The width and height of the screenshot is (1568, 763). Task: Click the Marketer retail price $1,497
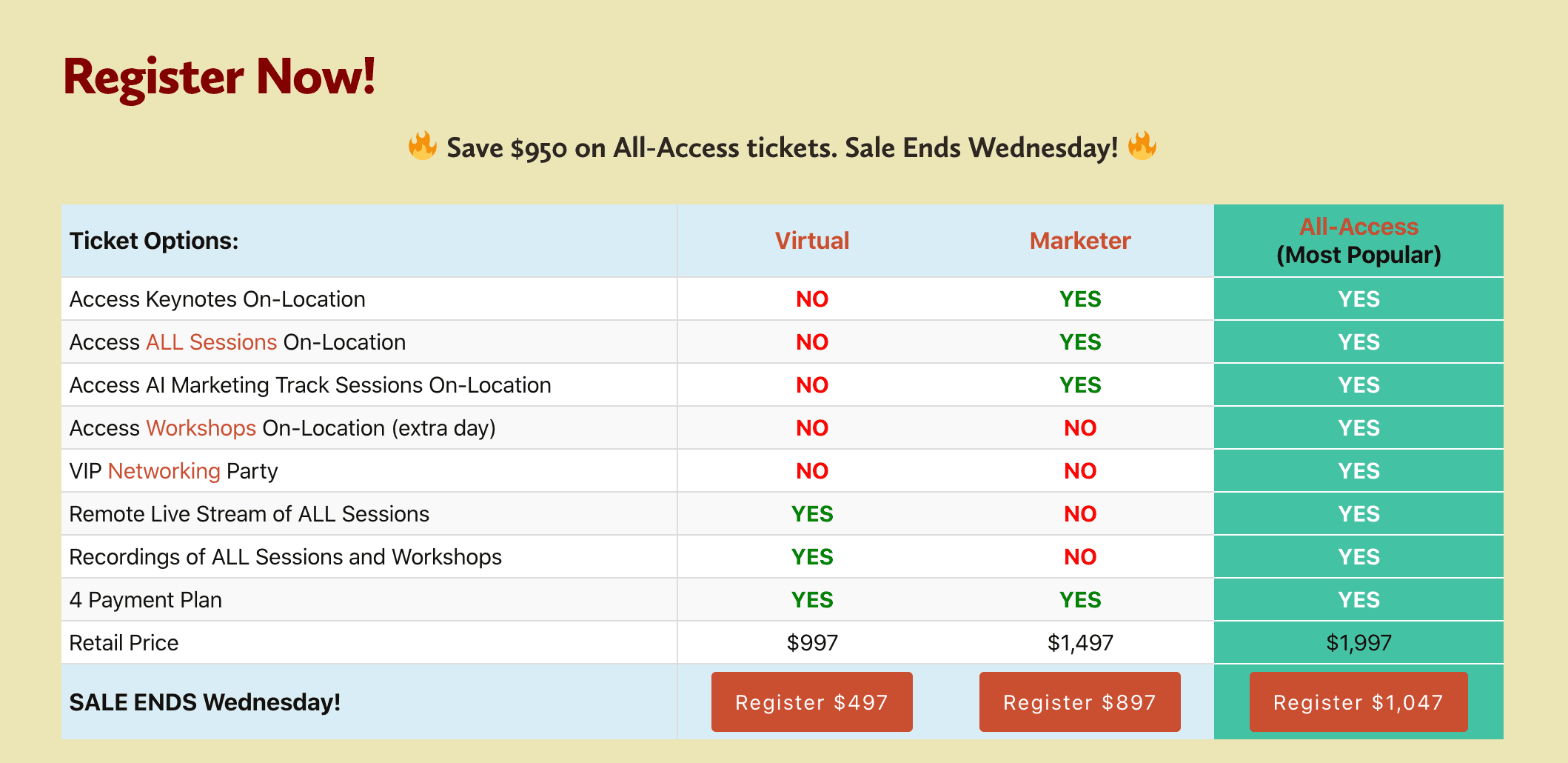1079,642
